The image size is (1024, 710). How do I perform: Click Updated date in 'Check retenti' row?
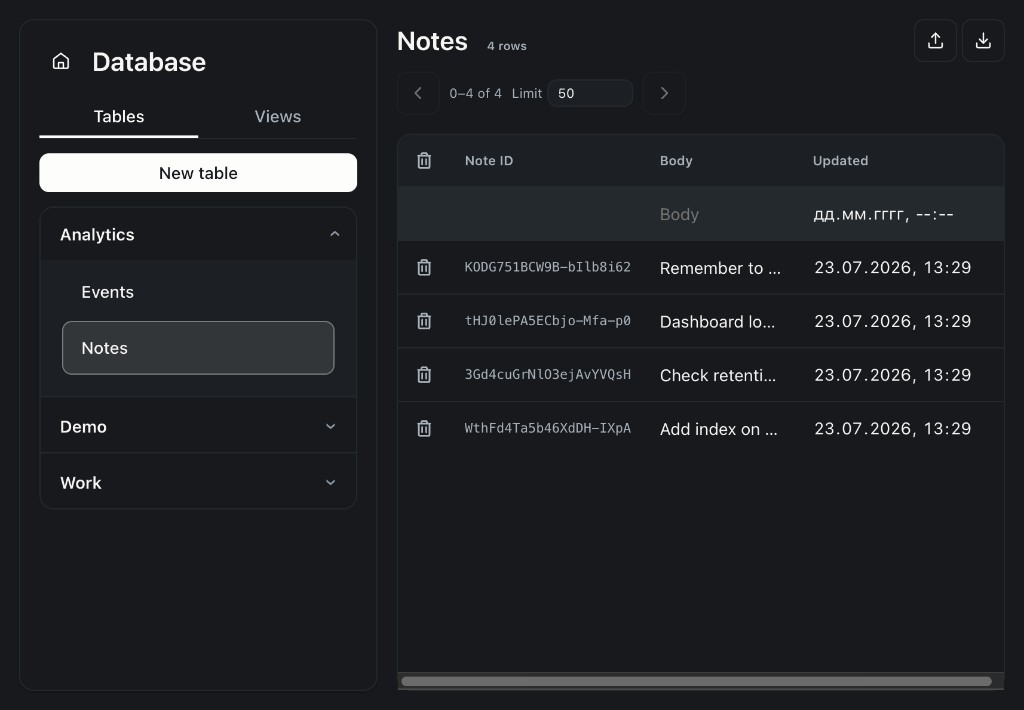[892, 374]
